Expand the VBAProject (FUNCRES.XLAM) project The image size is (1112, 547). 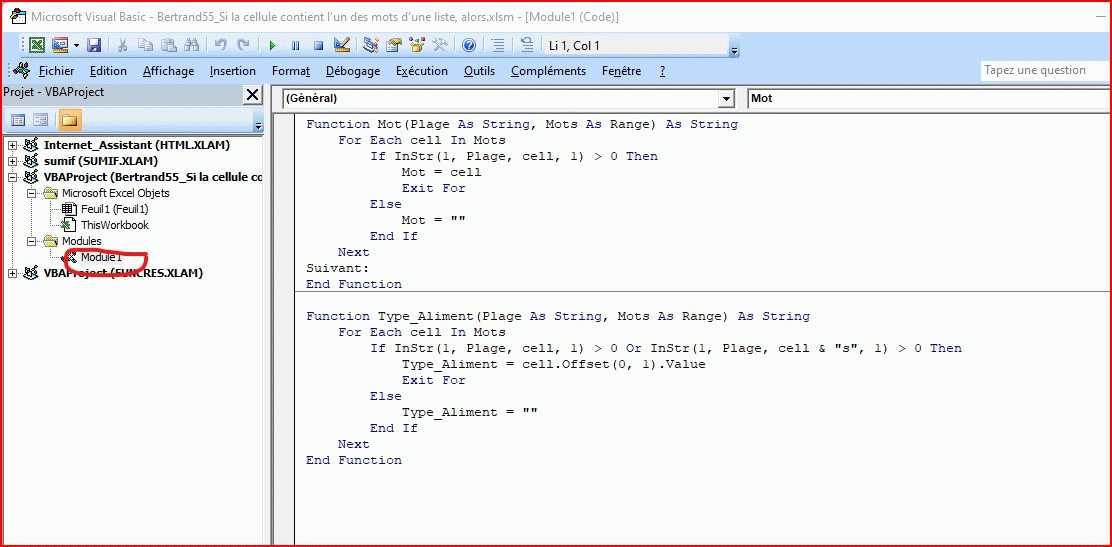tap(12, 273)
